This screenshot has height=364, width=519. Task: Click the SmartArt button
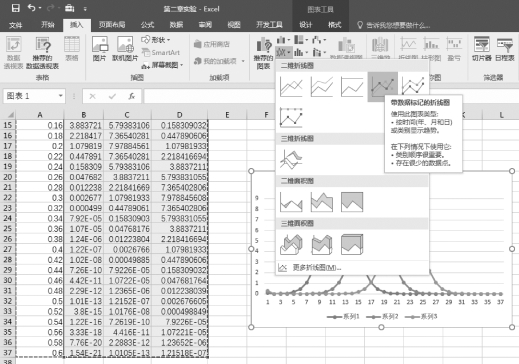(x=161, y=53)
